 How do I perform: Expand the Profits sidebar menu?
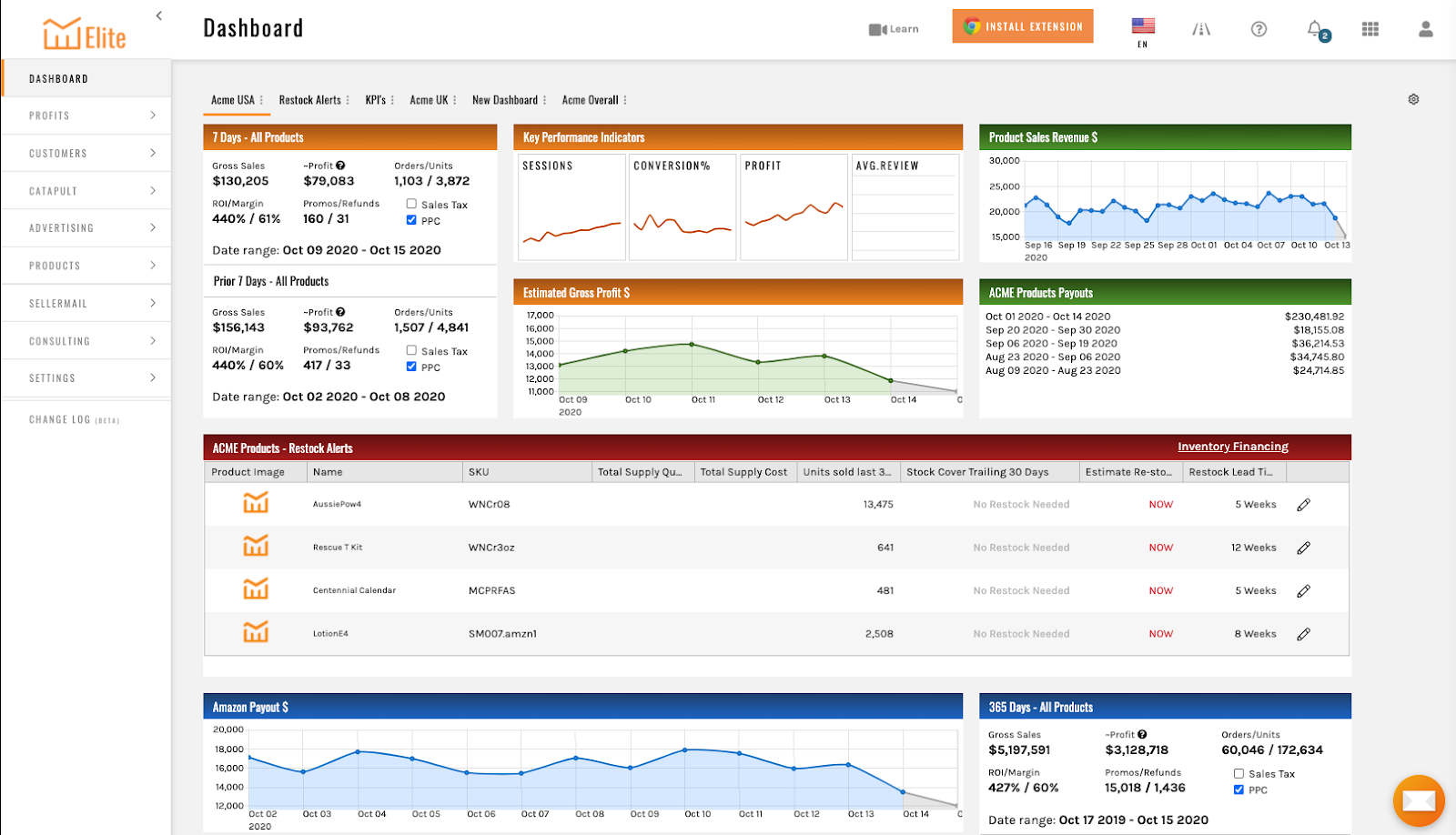86,116
